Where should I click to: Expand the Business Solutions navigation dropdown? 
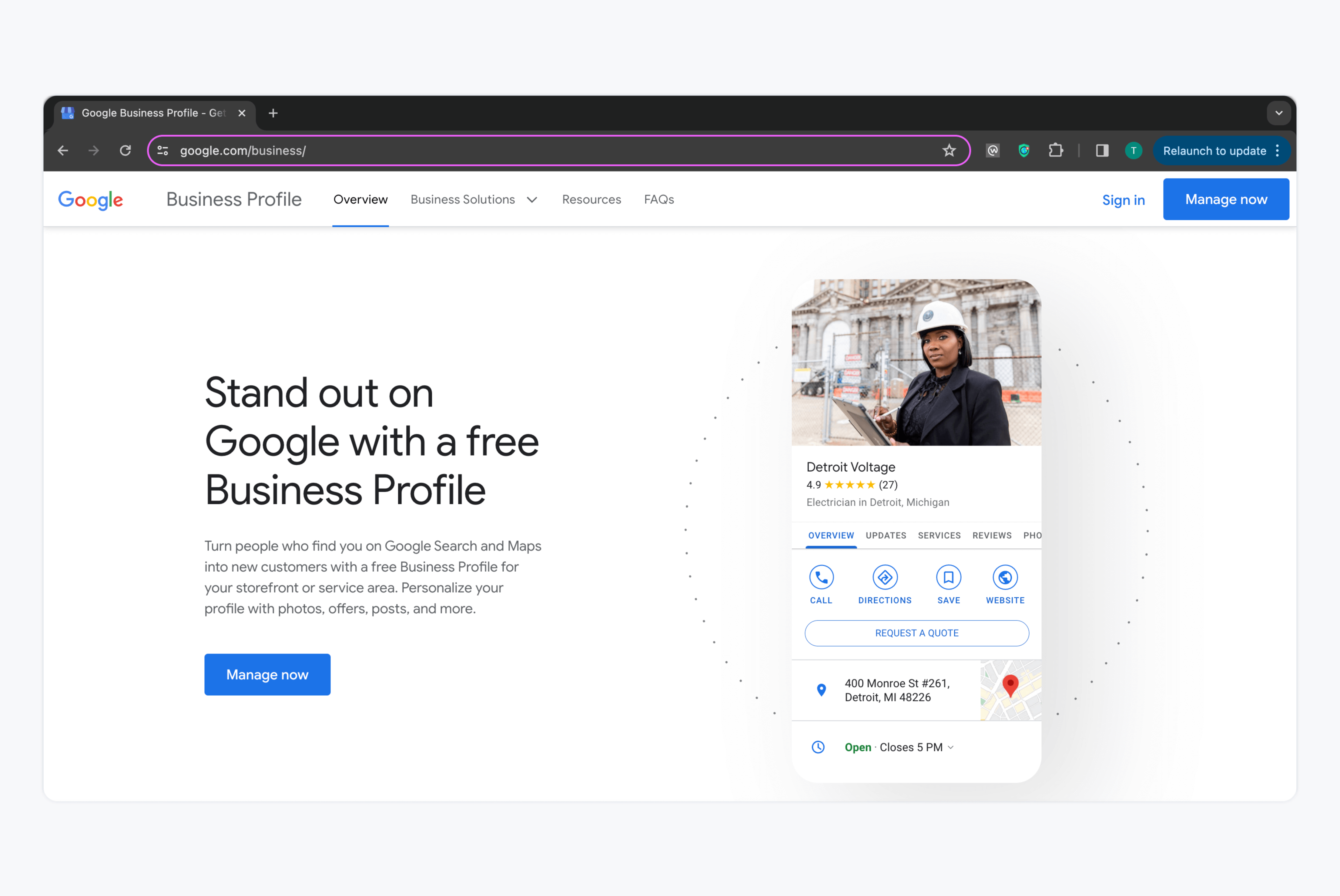[474, 199]
